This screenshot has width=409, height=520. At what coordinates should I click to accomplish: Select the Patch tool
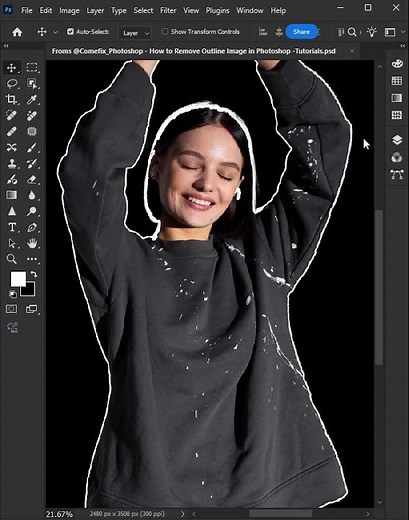tap(32, 131)
